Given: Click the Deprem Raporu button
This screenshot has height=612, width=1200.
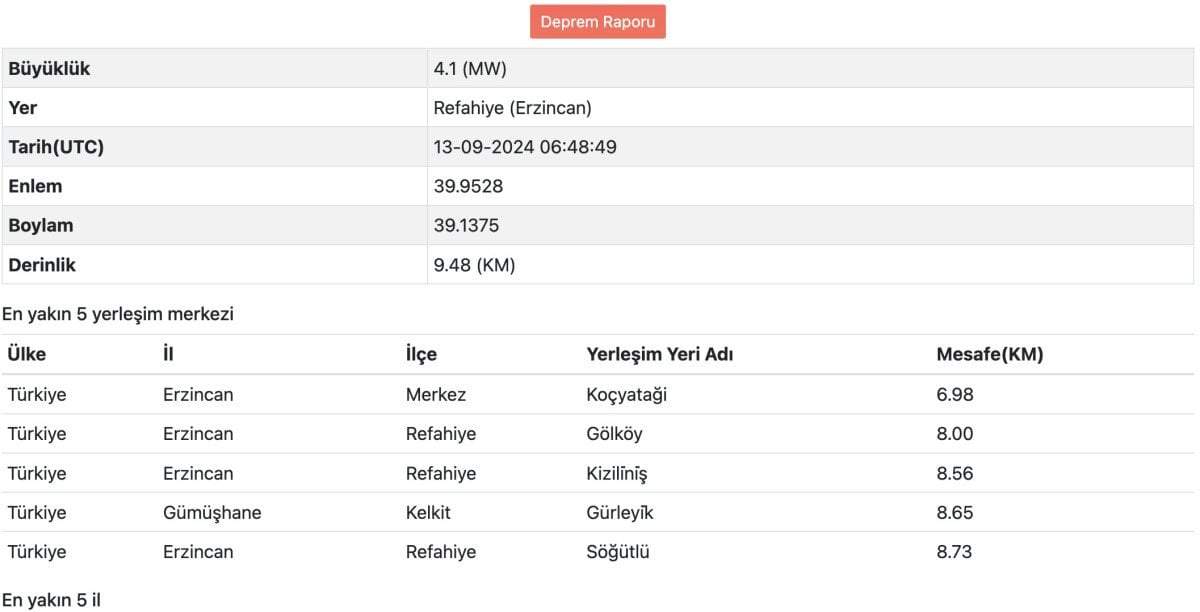Looking at the screenshot, I should pos(597,22).
